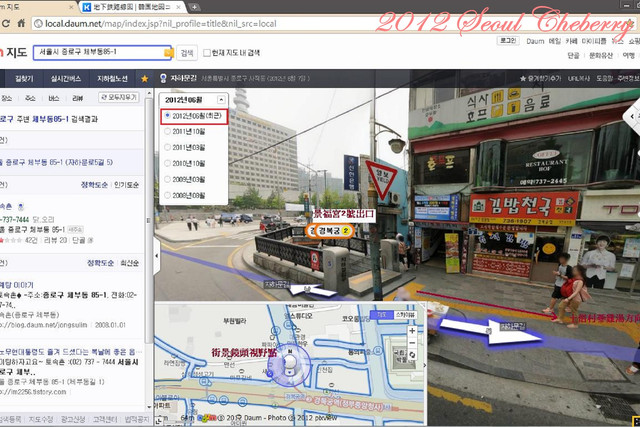
Task: Click the 모두지우기 clear all button
Action: (x=119, y=98)
